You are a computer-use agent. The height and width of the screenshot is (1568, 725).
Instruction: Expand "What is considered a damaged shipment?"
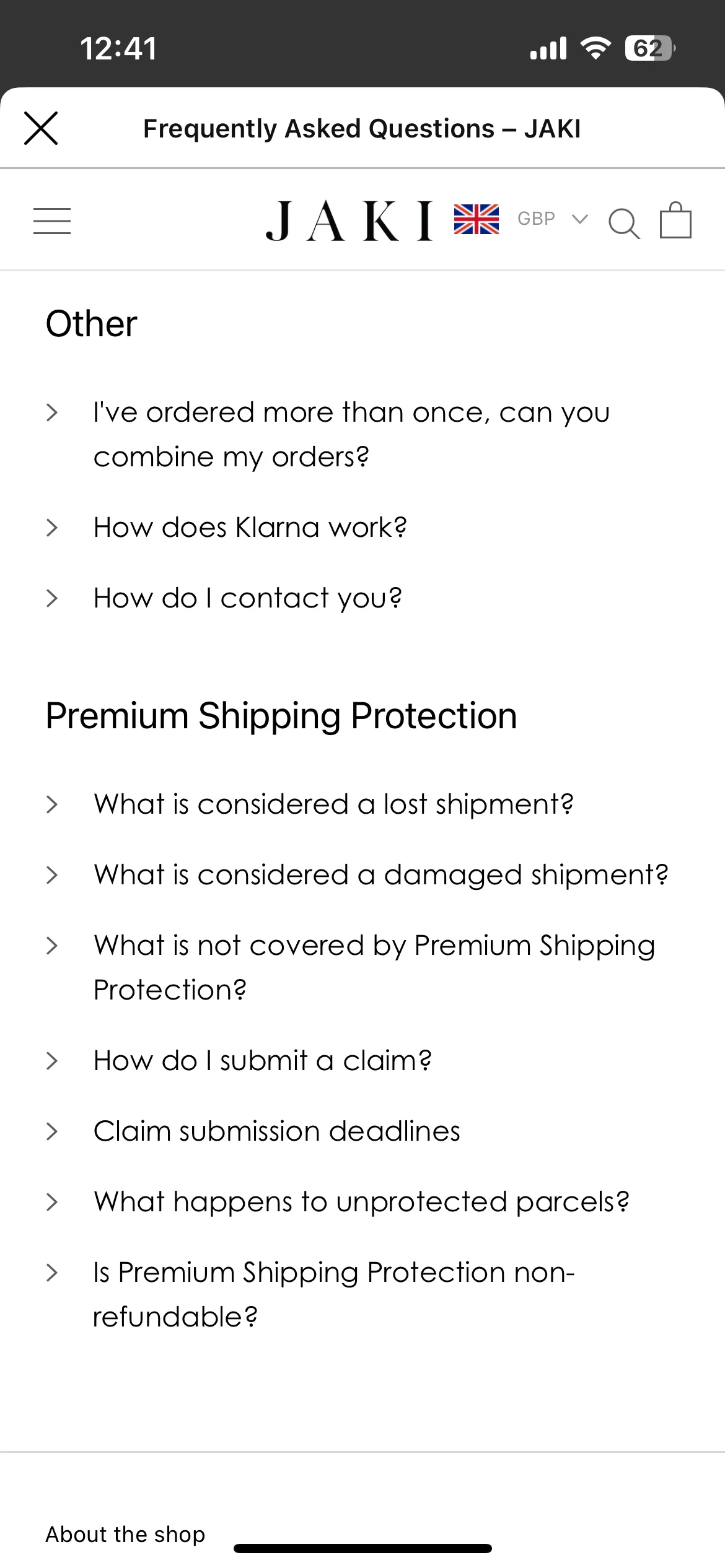380,874
